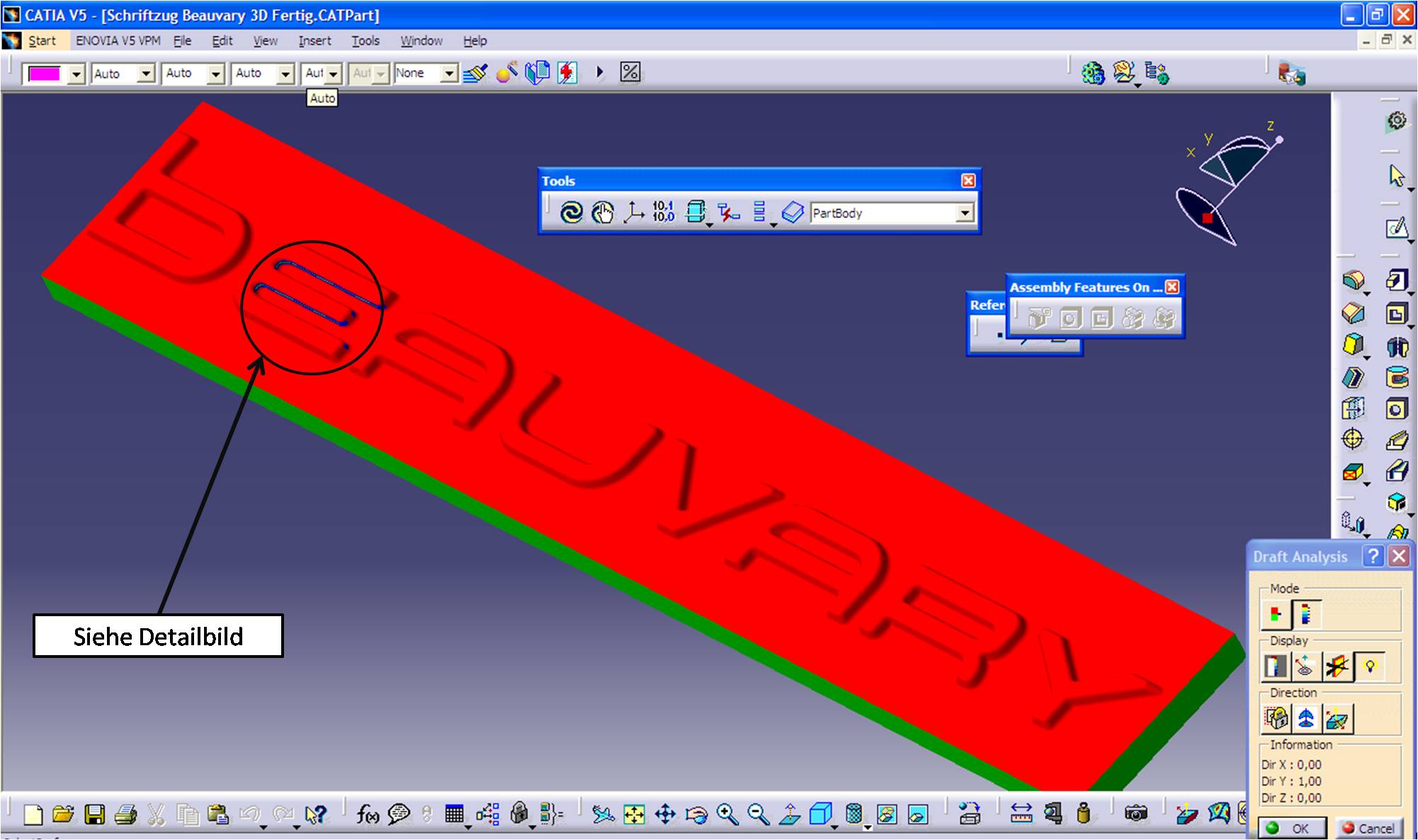Toggle the no-highlight representation display button

[x=1337, y=666]
